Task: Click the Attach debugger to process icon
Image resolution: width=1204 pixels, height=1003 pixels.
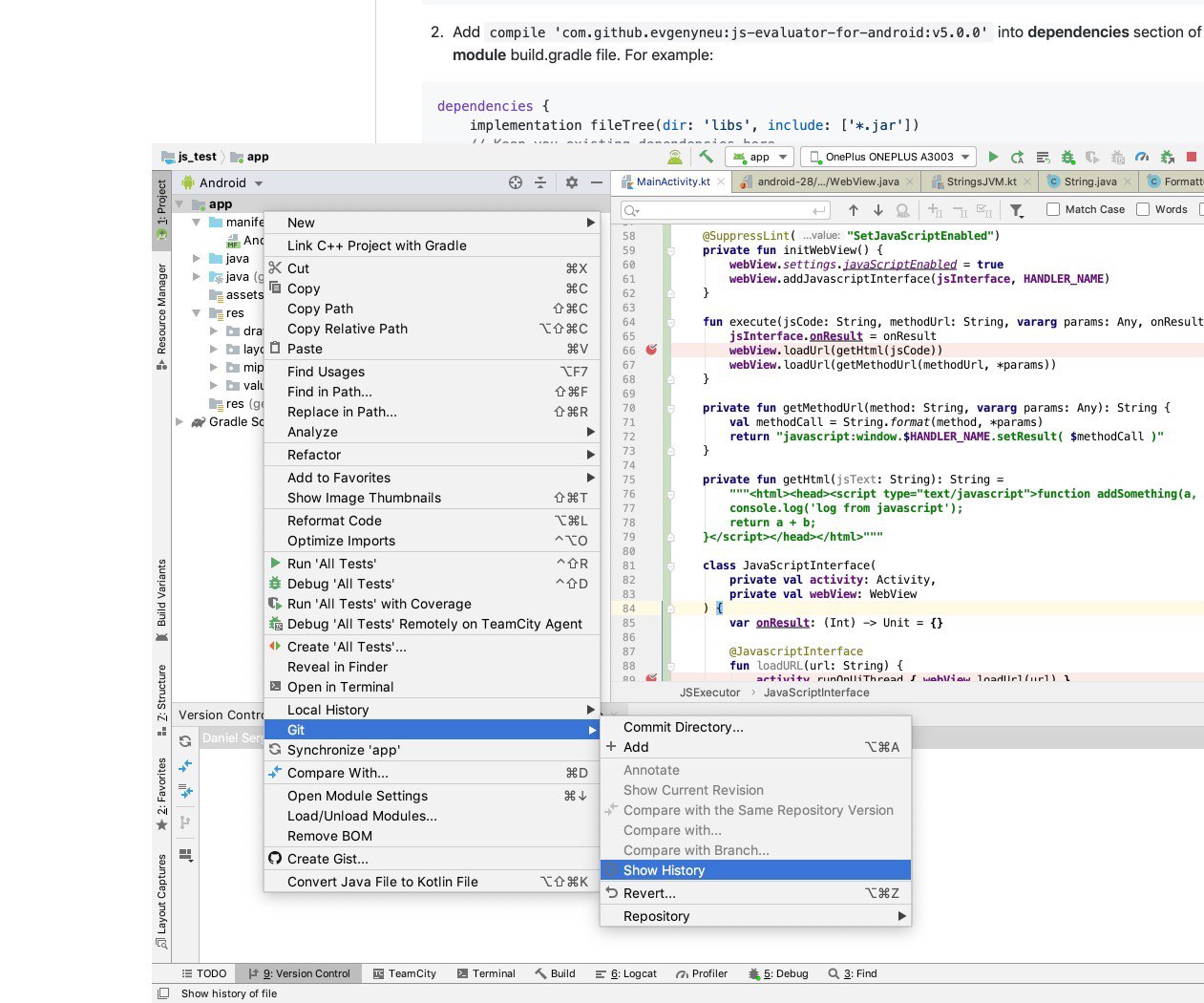Action: pyautogui.click(x=1167, y=157)
